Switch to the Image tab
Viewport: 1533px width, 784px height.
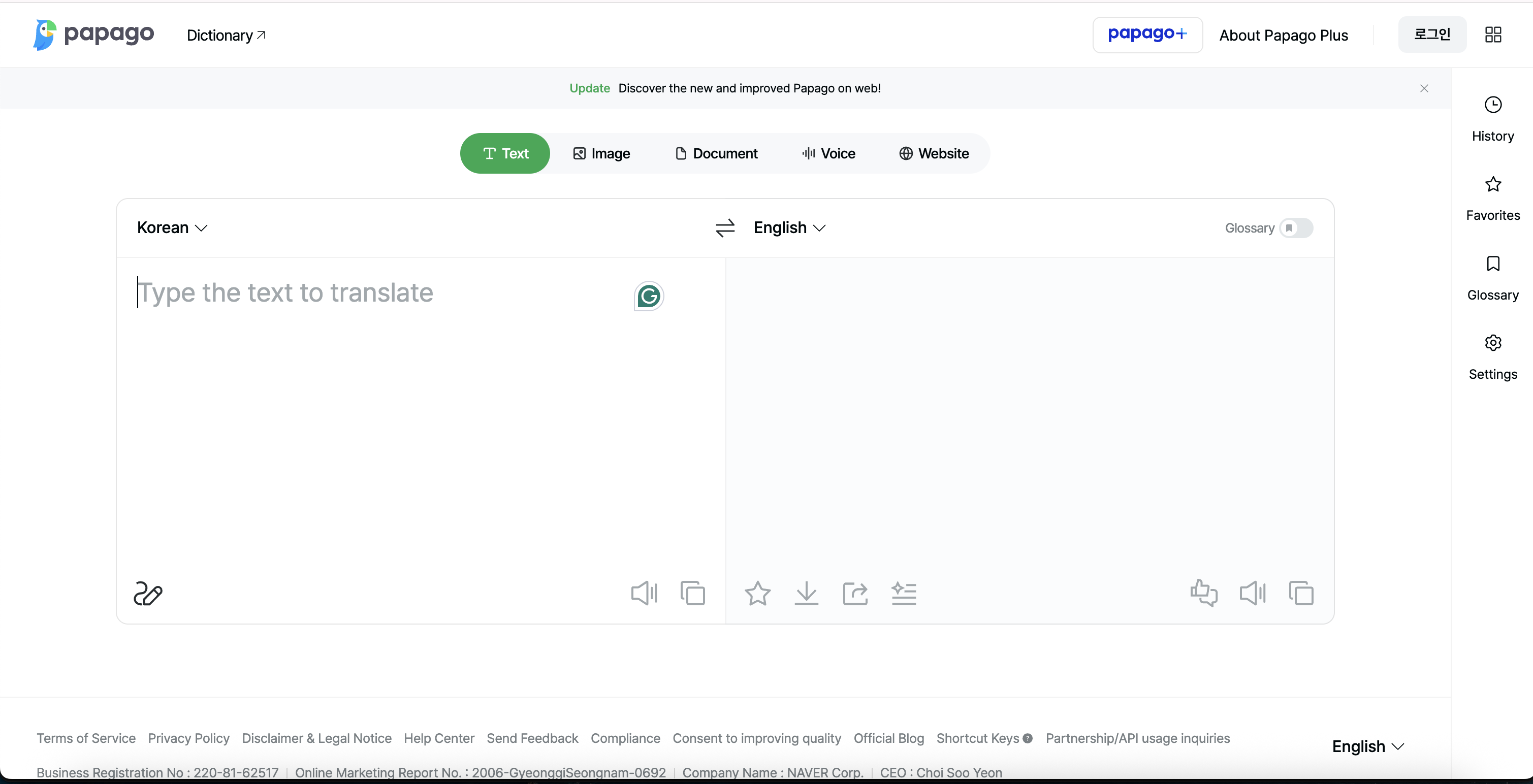(601, 153)
